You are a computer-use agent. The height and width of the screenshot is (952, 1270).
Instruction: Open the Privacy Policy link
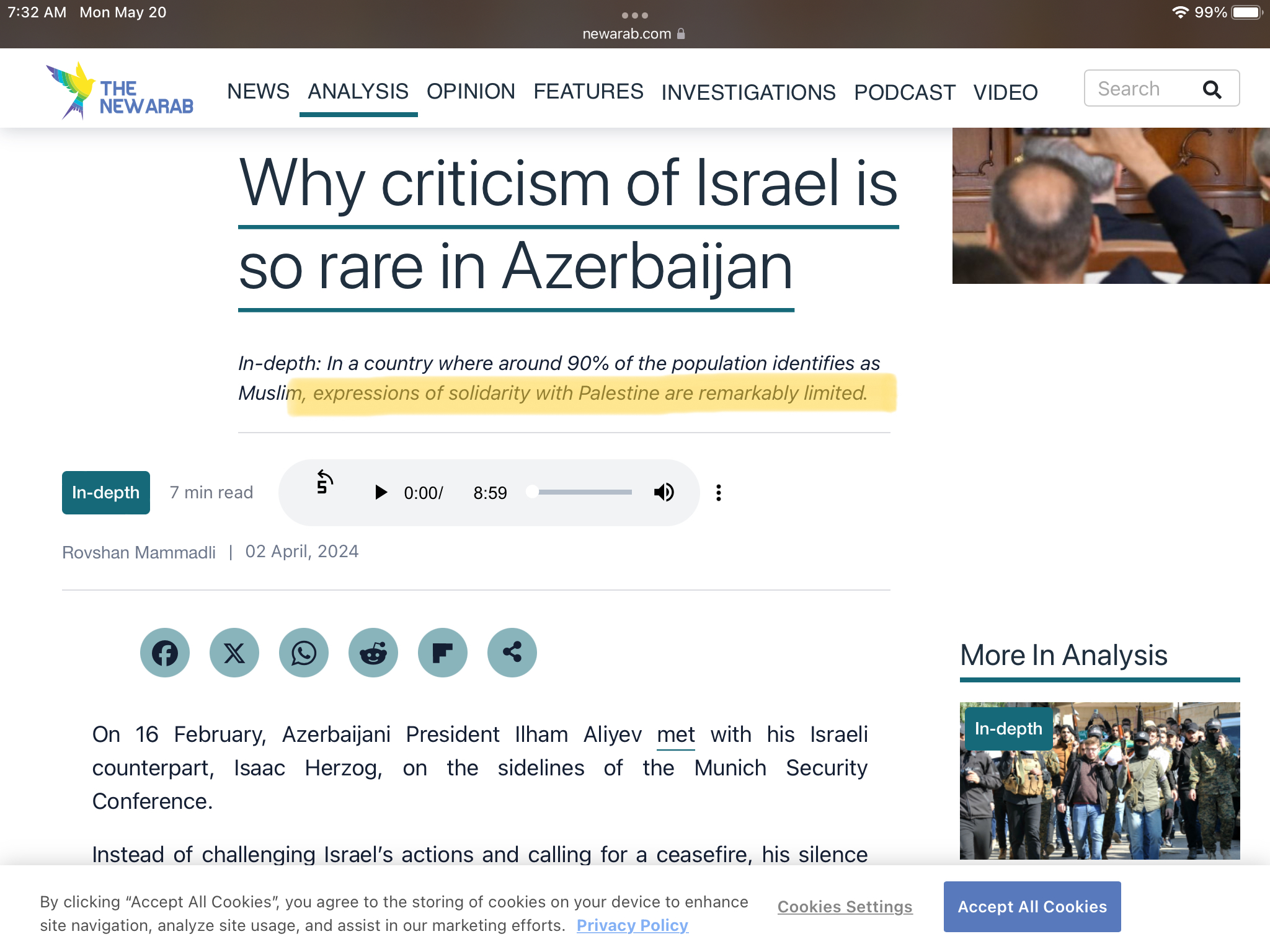(x=632, y=925)
